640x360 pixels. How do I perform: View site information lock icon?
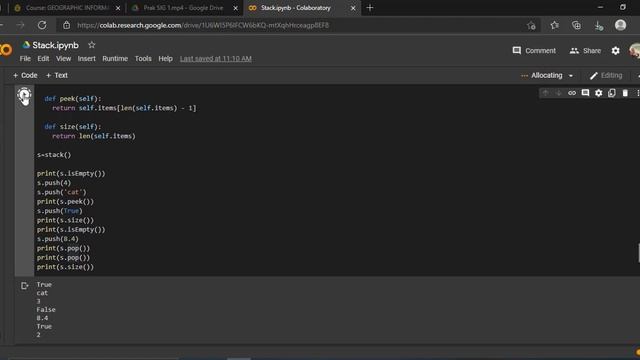tap(67, 25)
